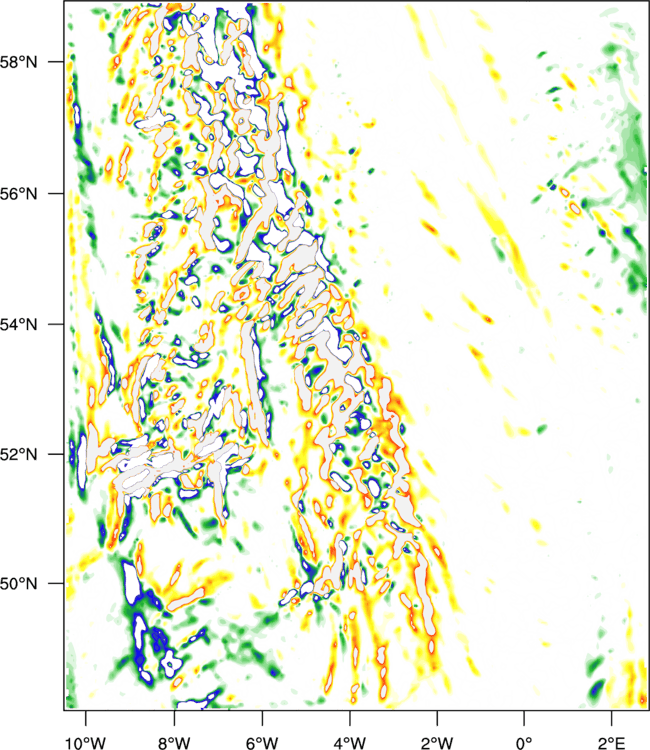Image resolution: width=650 pixels, height=750 pixels.
Task: Click the 8°W longitude label
Action: tap(175, 743)
